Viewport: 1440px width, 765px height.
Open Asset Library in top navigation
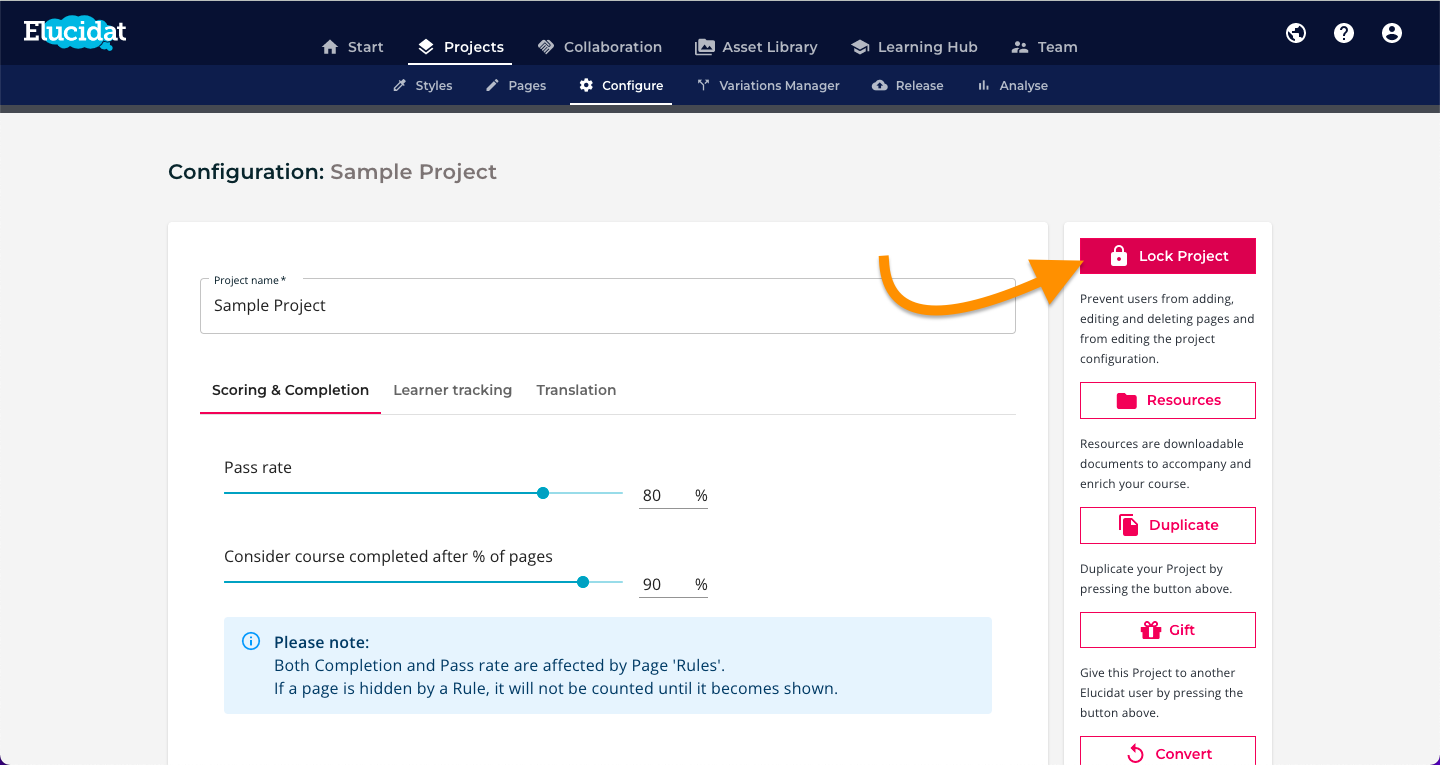tap(757, 47)
